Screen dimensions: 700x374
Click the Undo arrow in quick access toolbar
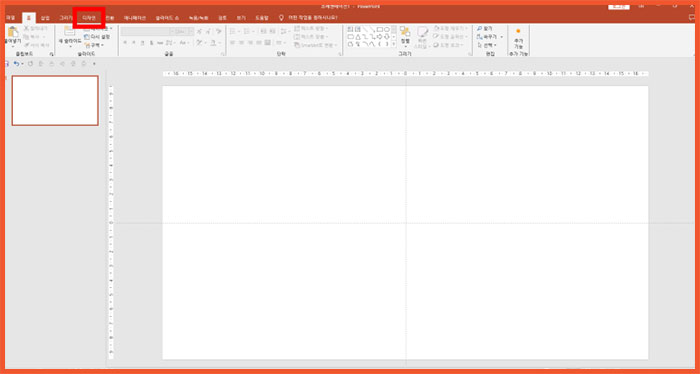coord(16,64)
